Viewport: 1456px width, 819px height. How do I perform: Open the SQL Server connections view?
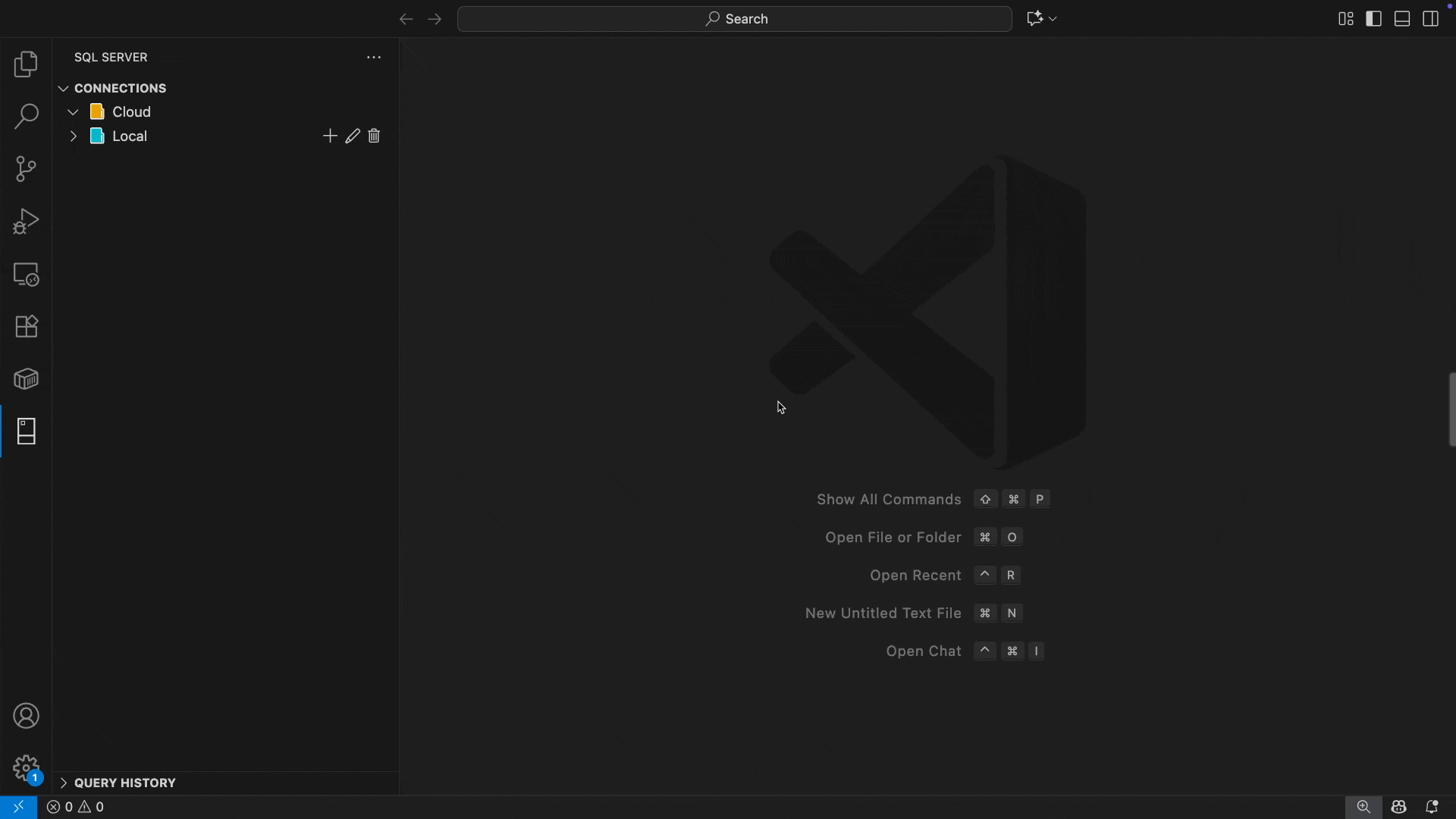tap(26, 431)
